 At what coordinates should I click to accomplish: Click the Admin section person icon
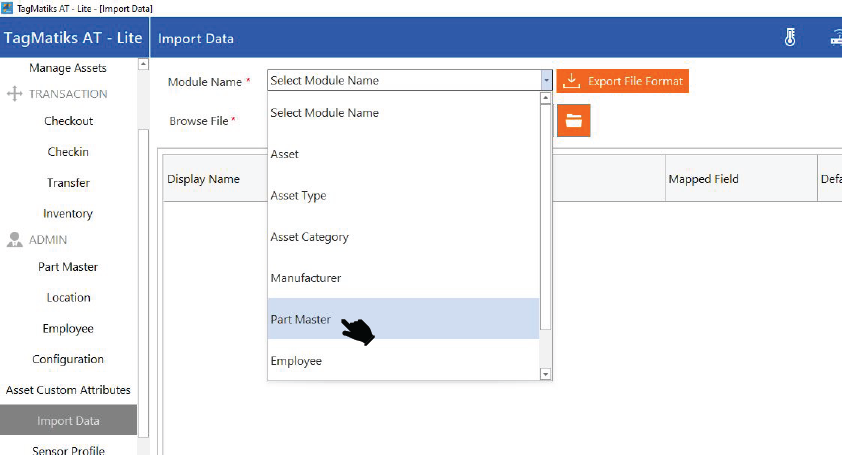coord(14,240)
